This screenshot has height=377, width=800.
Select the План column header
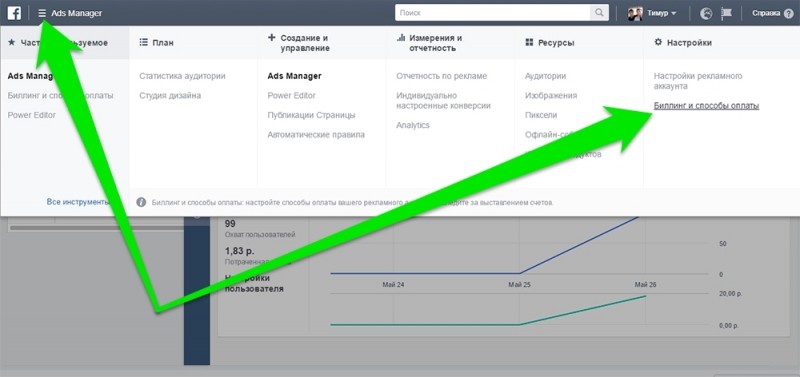point(163,43)
